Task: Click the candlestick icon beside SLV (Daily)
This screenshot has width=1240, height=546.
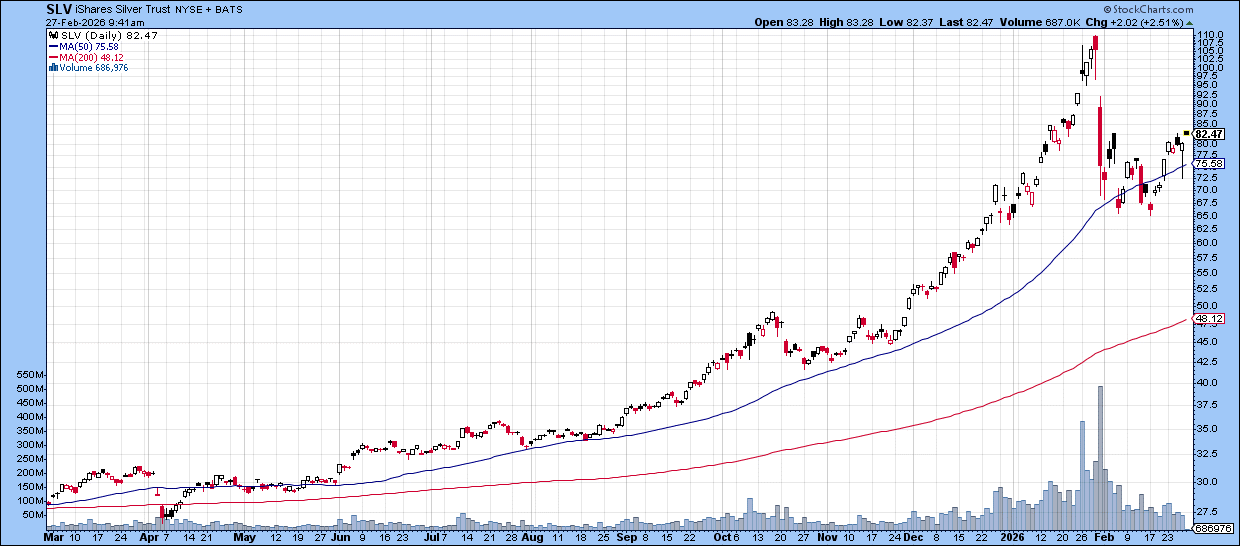Action: pos(51,35)
